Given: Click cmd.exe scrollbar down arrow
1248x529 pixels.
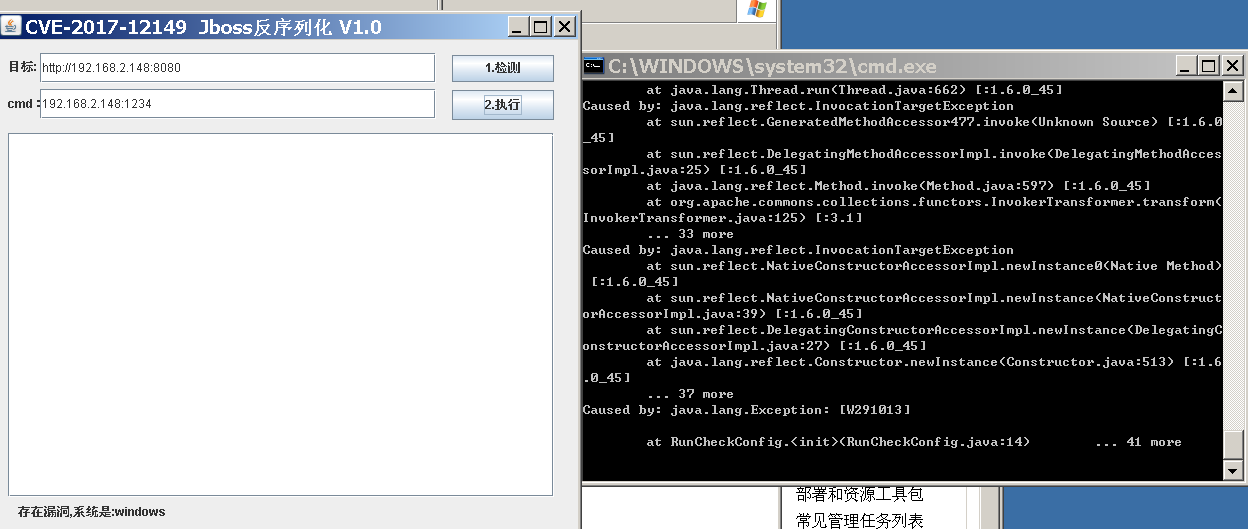Looking at the screenshot, I should coord(1233,469).
